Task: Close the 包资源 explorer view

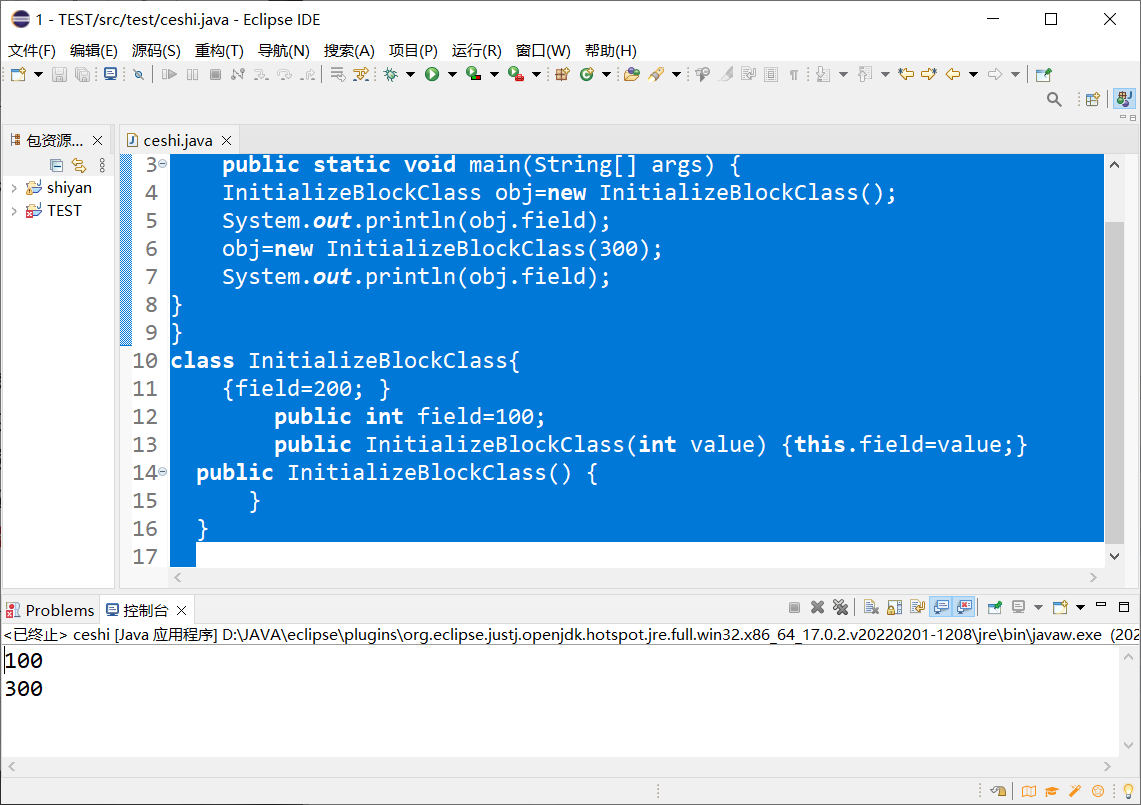Action: (98, 140)
